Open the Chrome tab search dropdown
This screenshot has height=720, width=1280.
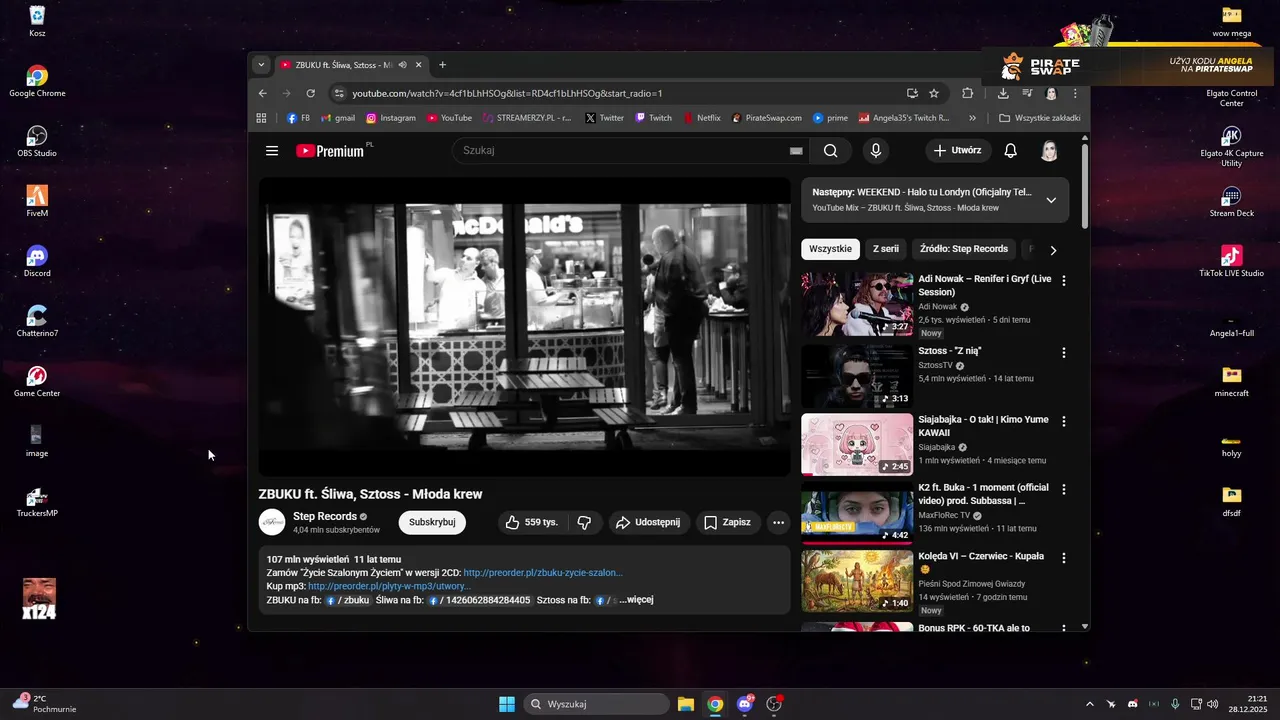(261, 65)
